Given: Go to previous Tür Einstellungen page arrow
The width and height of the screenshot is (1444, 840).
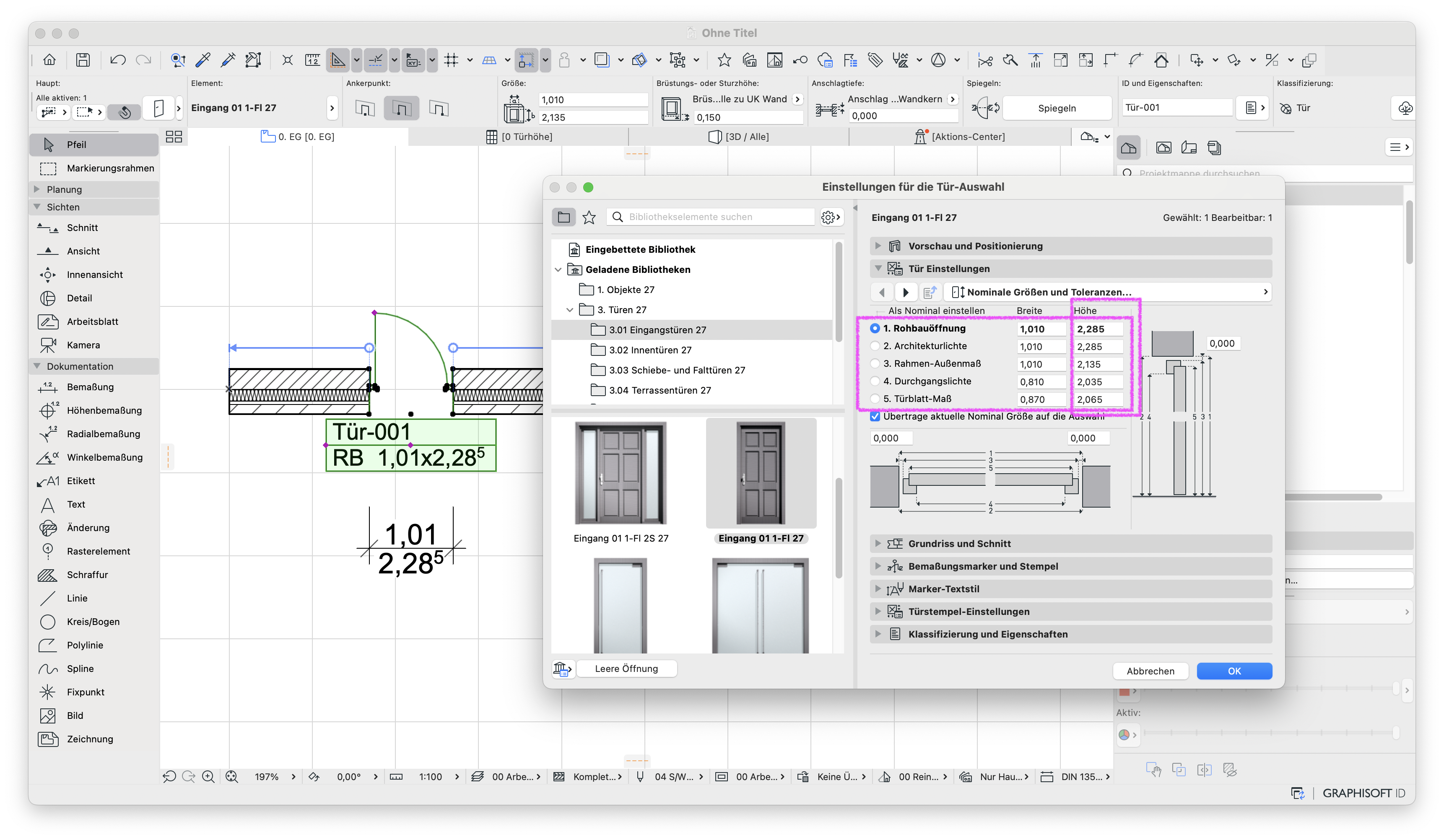Looking at the screenshot, I should coord(882,292).
